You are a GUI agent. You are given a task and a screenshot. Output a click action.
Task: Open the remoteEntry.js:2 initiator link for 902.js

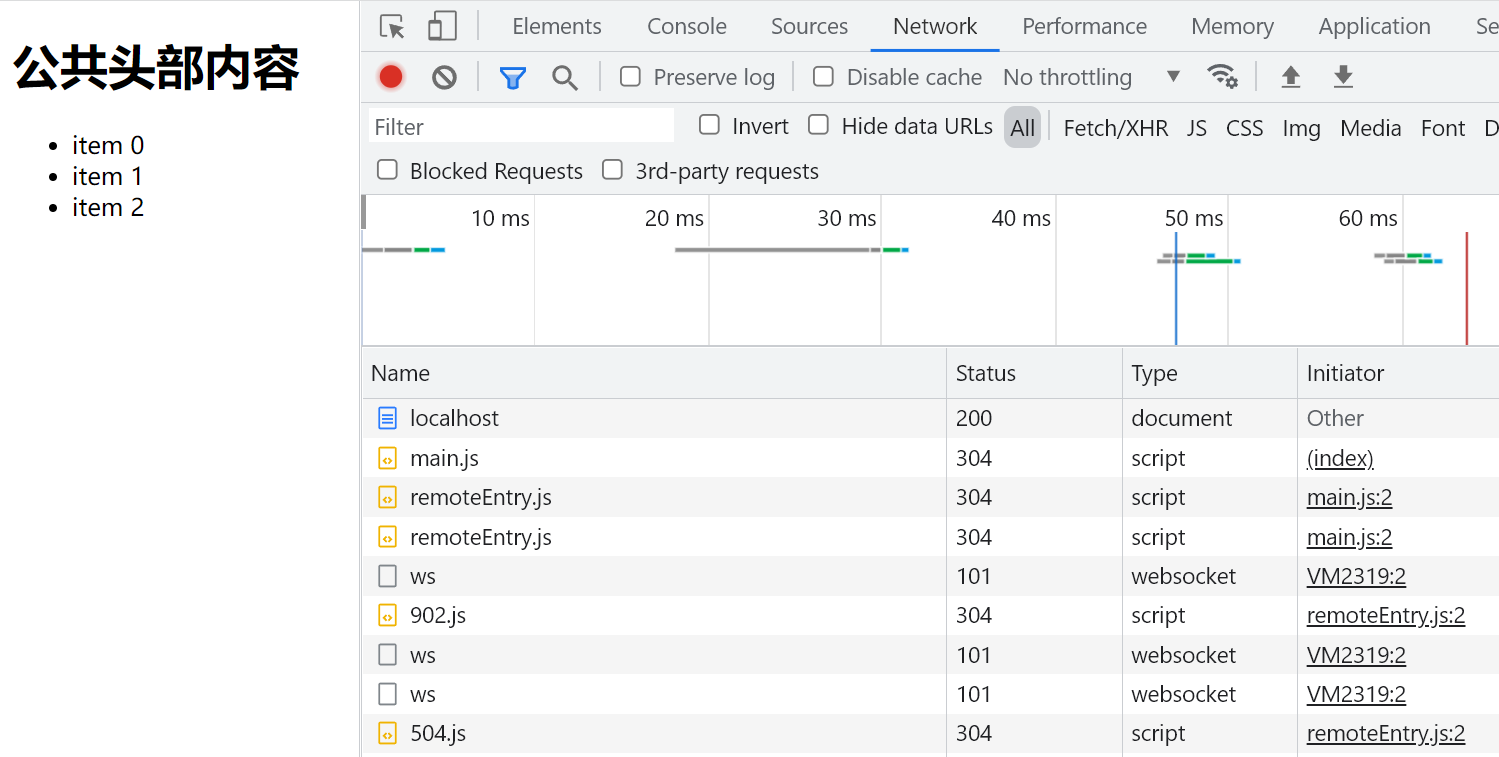[x=1385, y=616]
